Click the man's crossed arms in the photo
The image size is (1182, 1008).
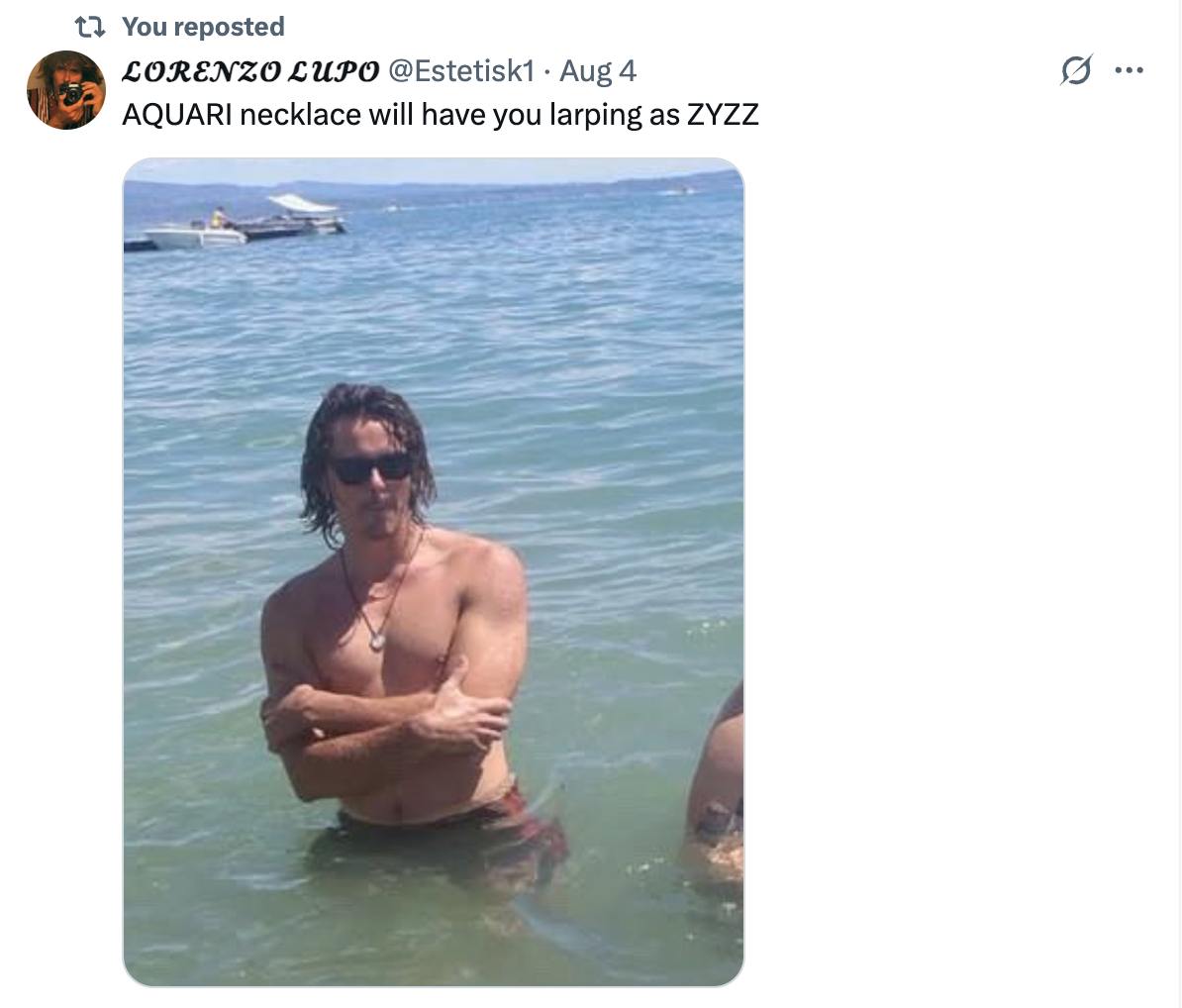(x=388, y=725)
